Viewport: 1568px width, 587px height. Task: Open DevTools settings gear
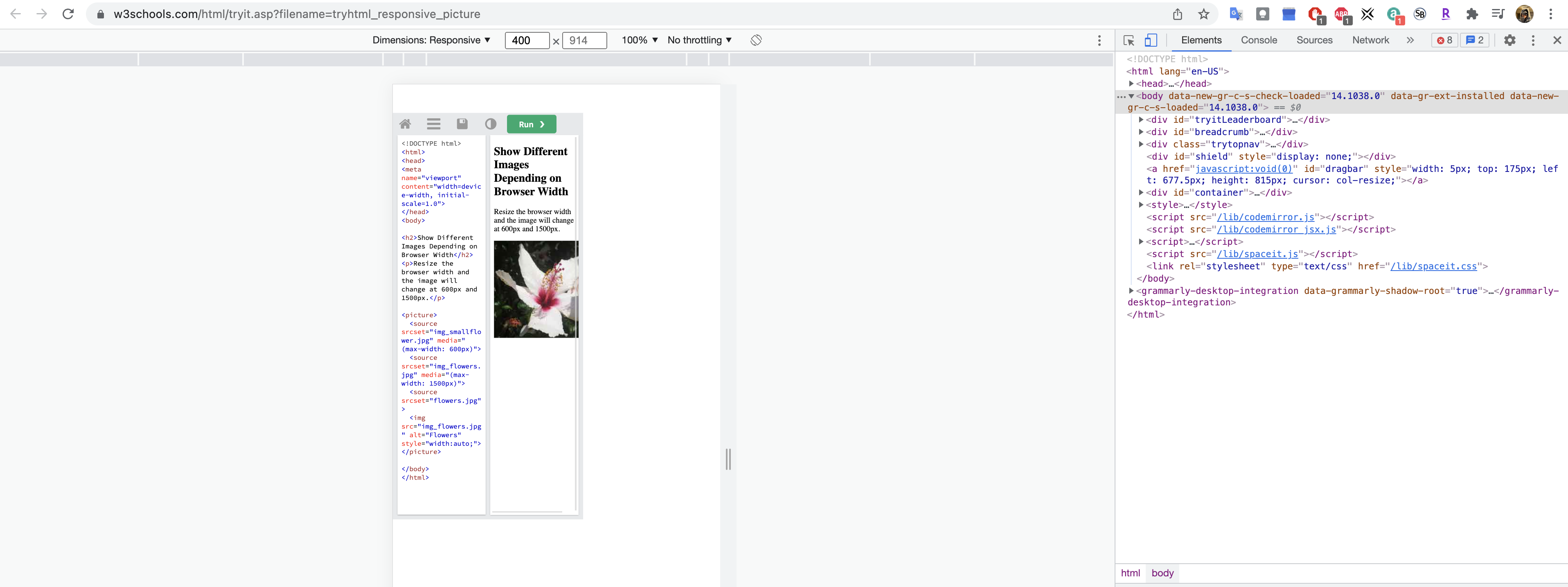coord(1509,40)
